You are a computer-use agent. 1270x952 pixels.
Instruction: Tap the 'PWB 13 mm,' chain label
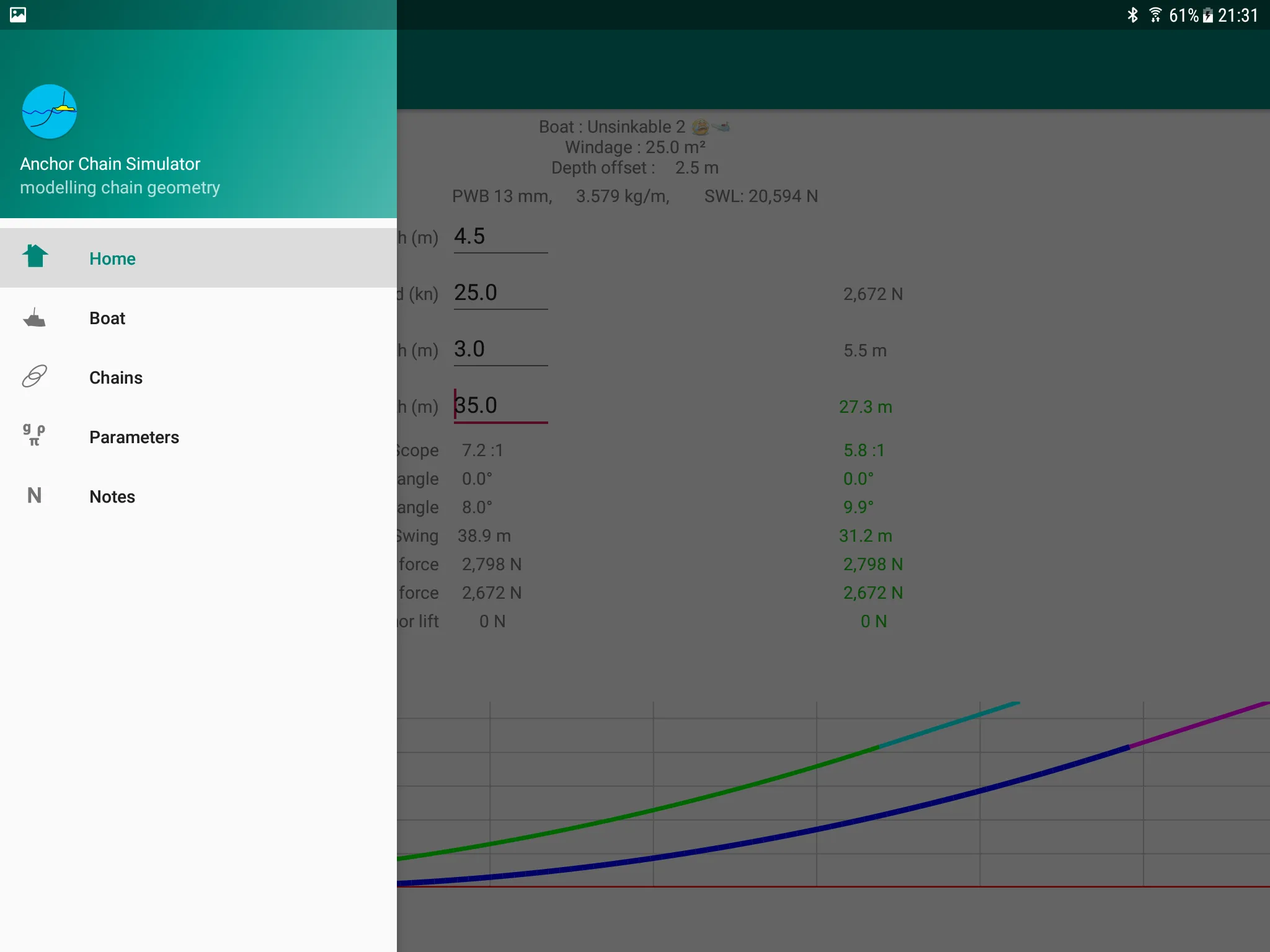[502, 196]
